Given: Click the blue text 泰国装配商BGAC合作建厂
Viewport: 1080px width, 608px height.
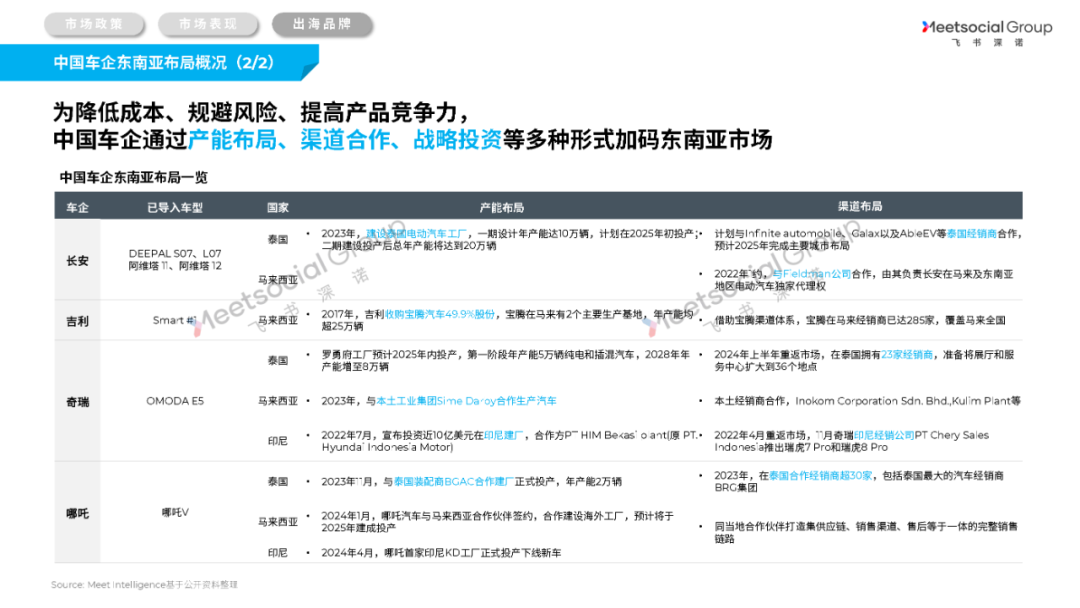Looking at the screenshot, I should click(453, 481).
